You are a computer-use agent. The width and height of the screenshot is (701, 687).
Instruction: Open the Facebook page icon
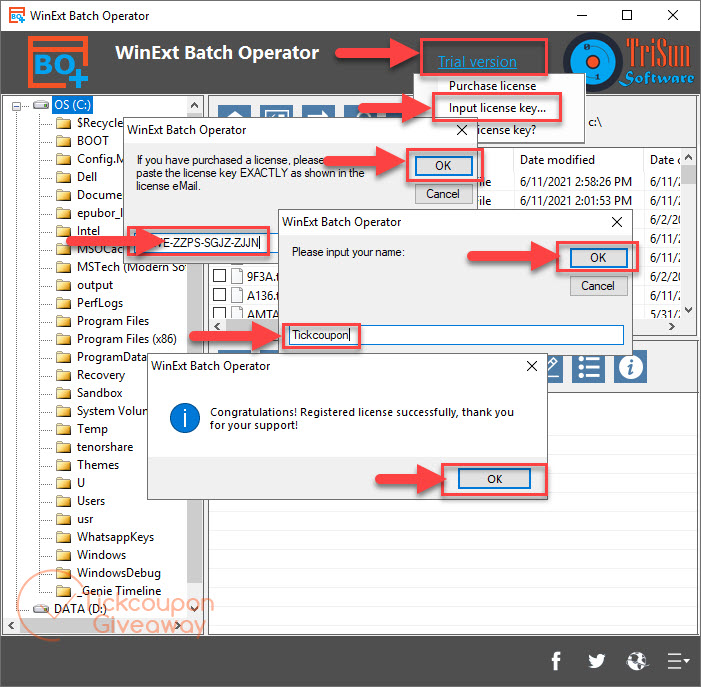pos(556,661)
